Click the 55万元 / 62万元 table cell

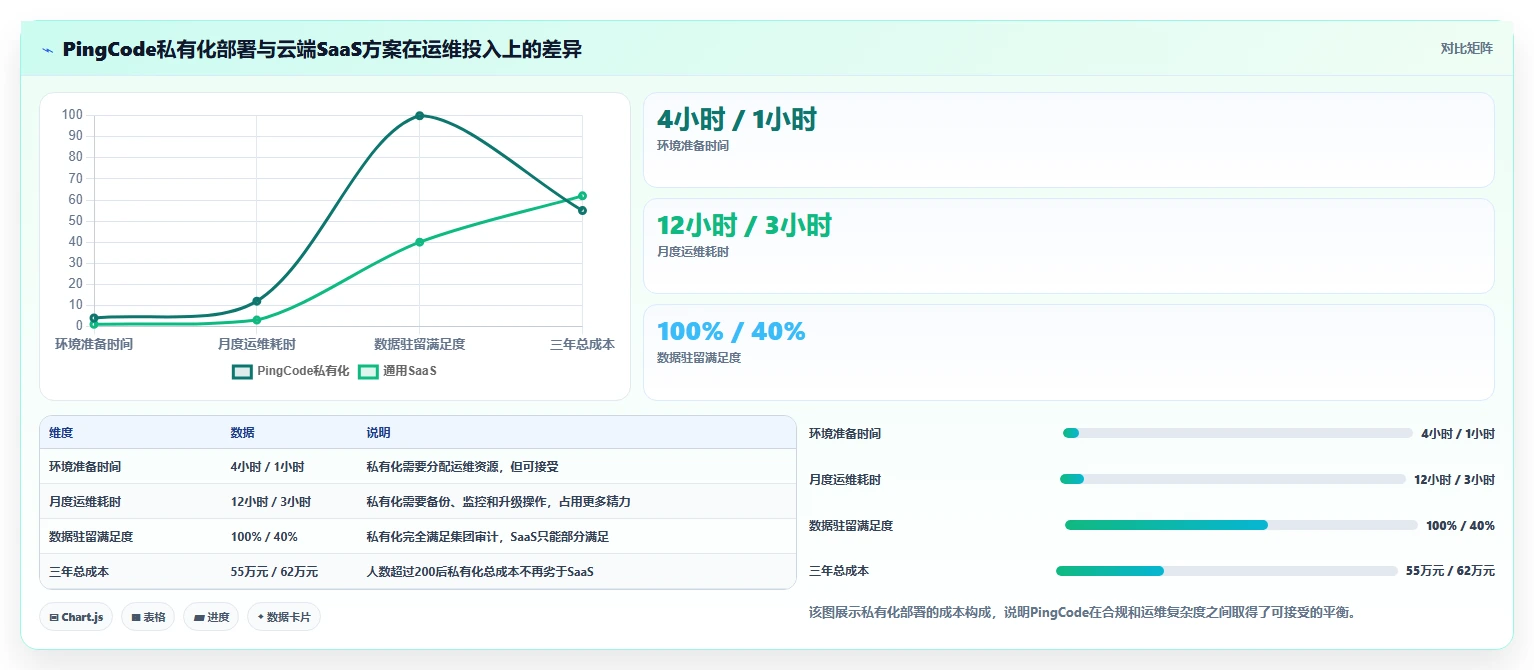[x=274, y=572]
